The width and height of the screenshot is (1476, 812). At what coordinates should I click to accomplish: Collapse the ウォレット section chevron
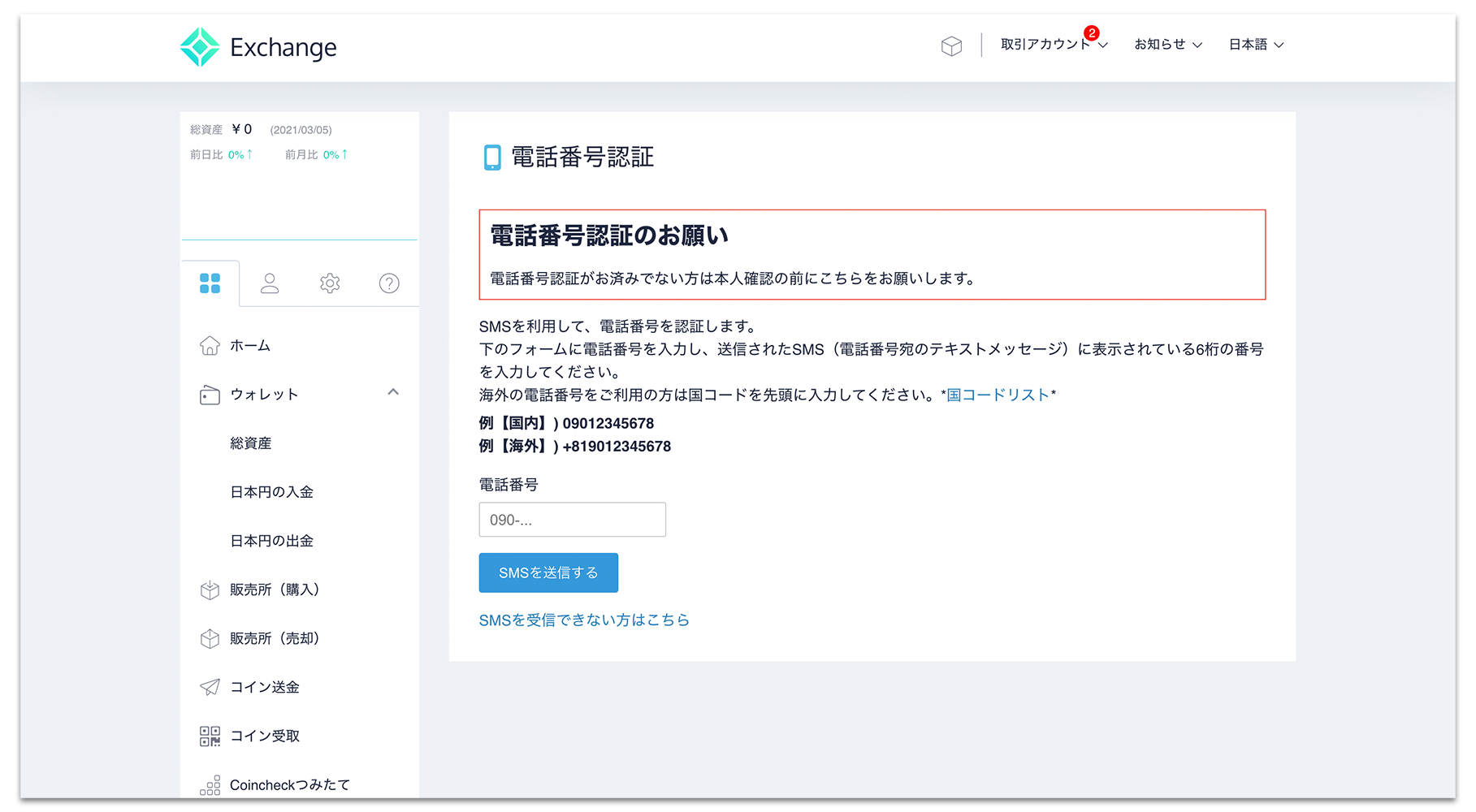coord(393,393)
